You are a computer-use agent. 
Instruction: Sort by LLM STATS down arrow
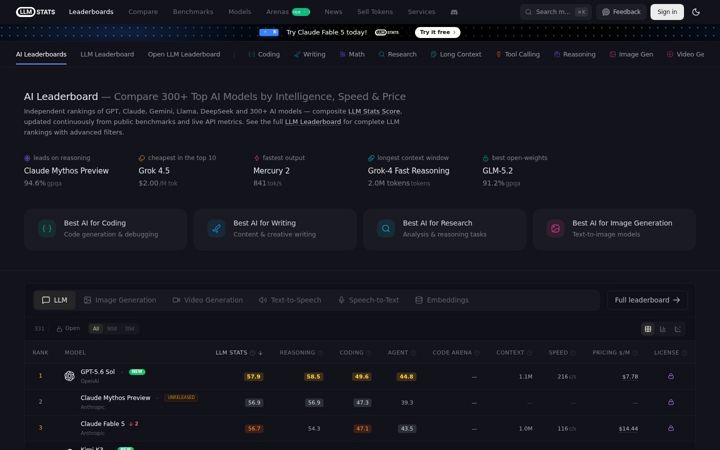[x=260, y=353]
